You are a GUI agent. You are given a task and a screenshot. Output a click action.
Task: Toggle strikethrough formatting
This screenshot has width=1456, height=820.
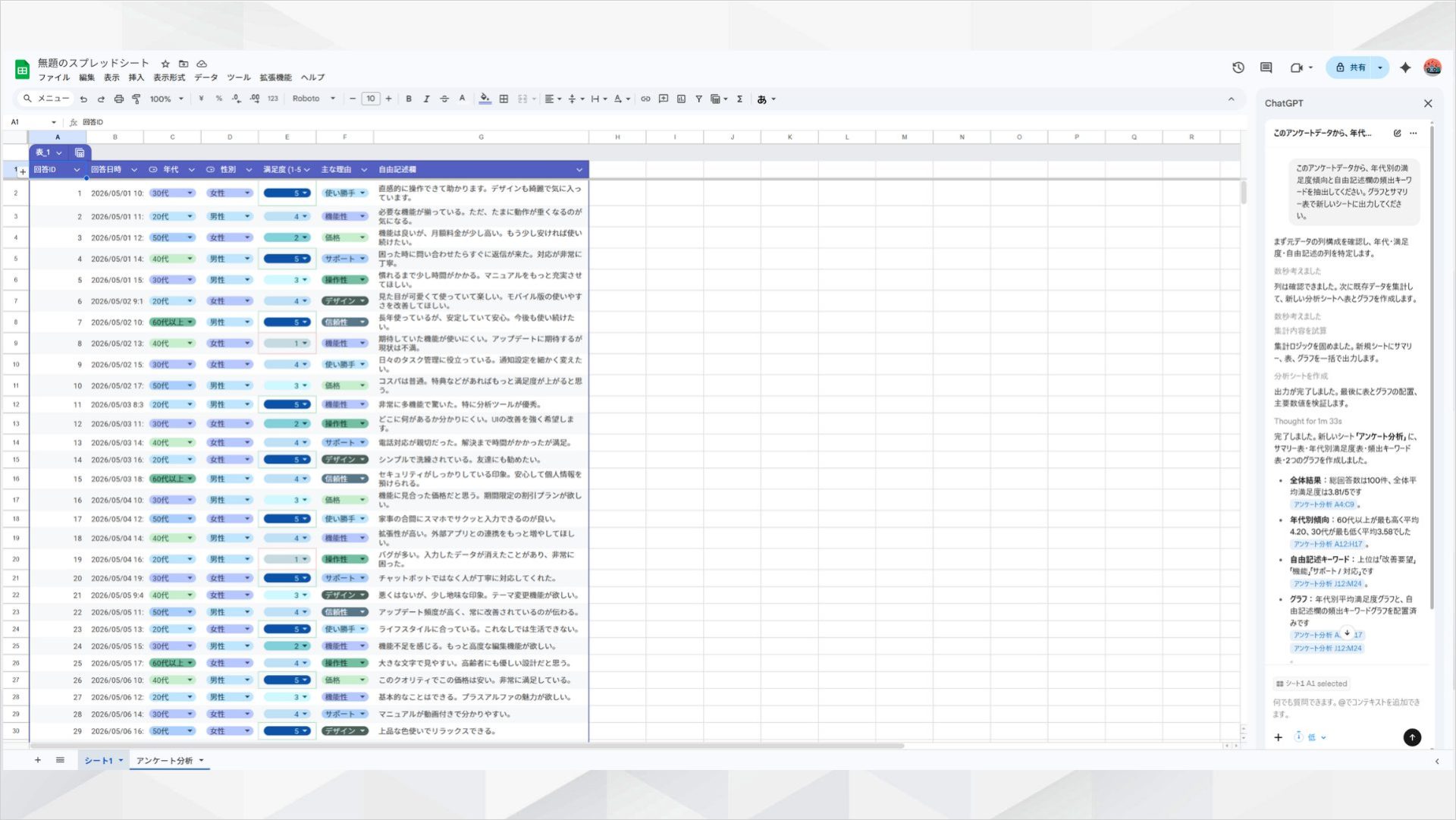tap(444, 99)
